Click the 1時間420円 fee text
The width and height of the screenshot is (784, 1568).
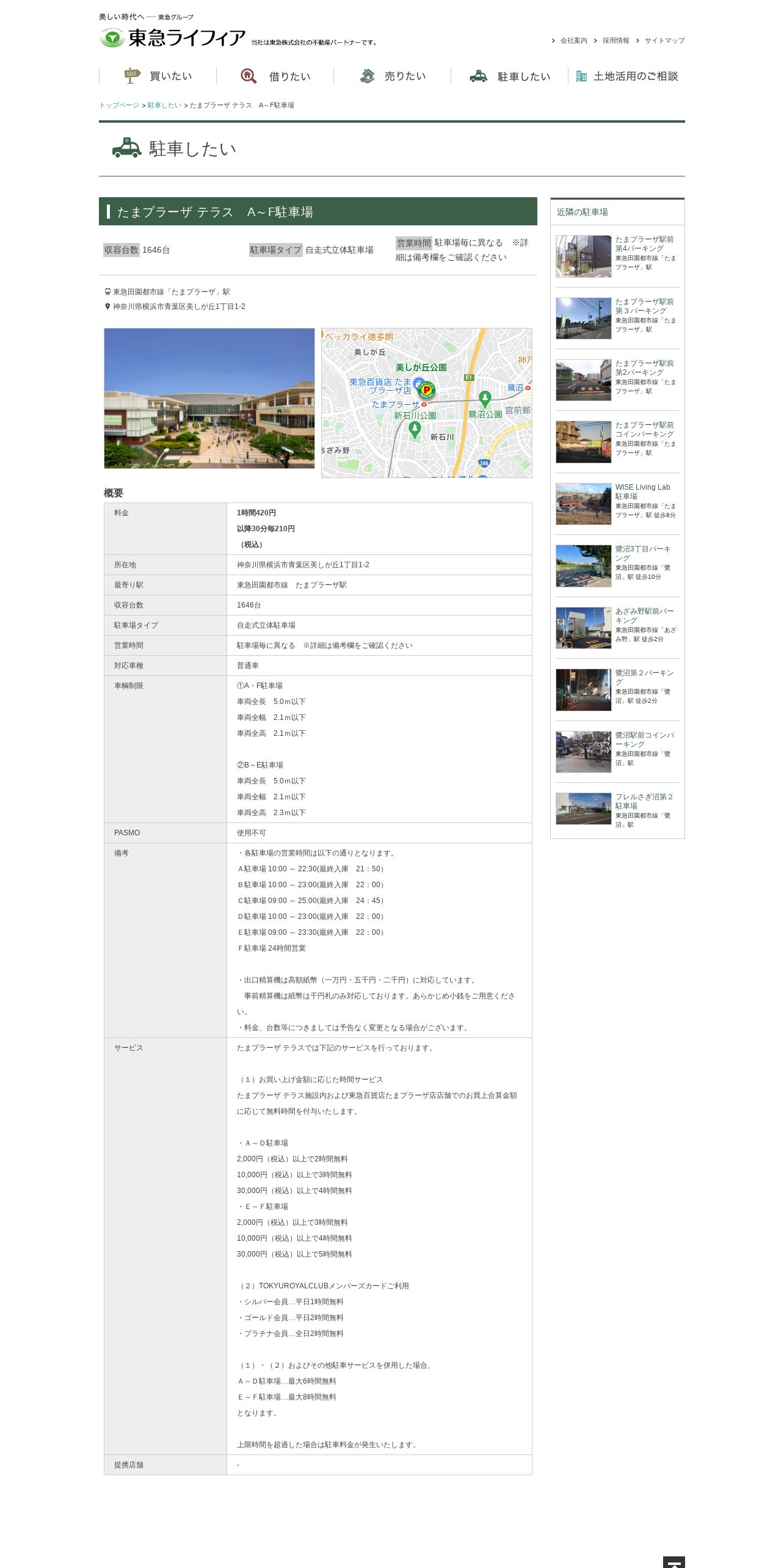[256, 513]
